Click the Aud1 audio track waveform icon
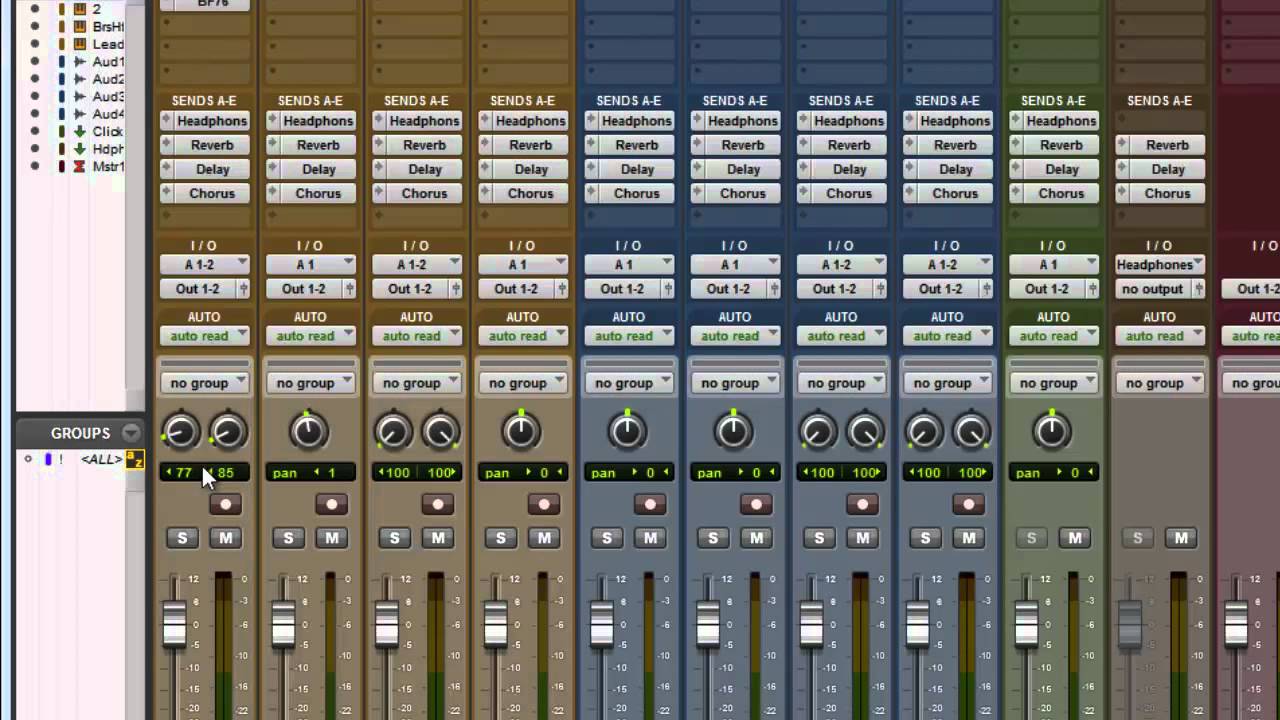 (x=80, y=62)
